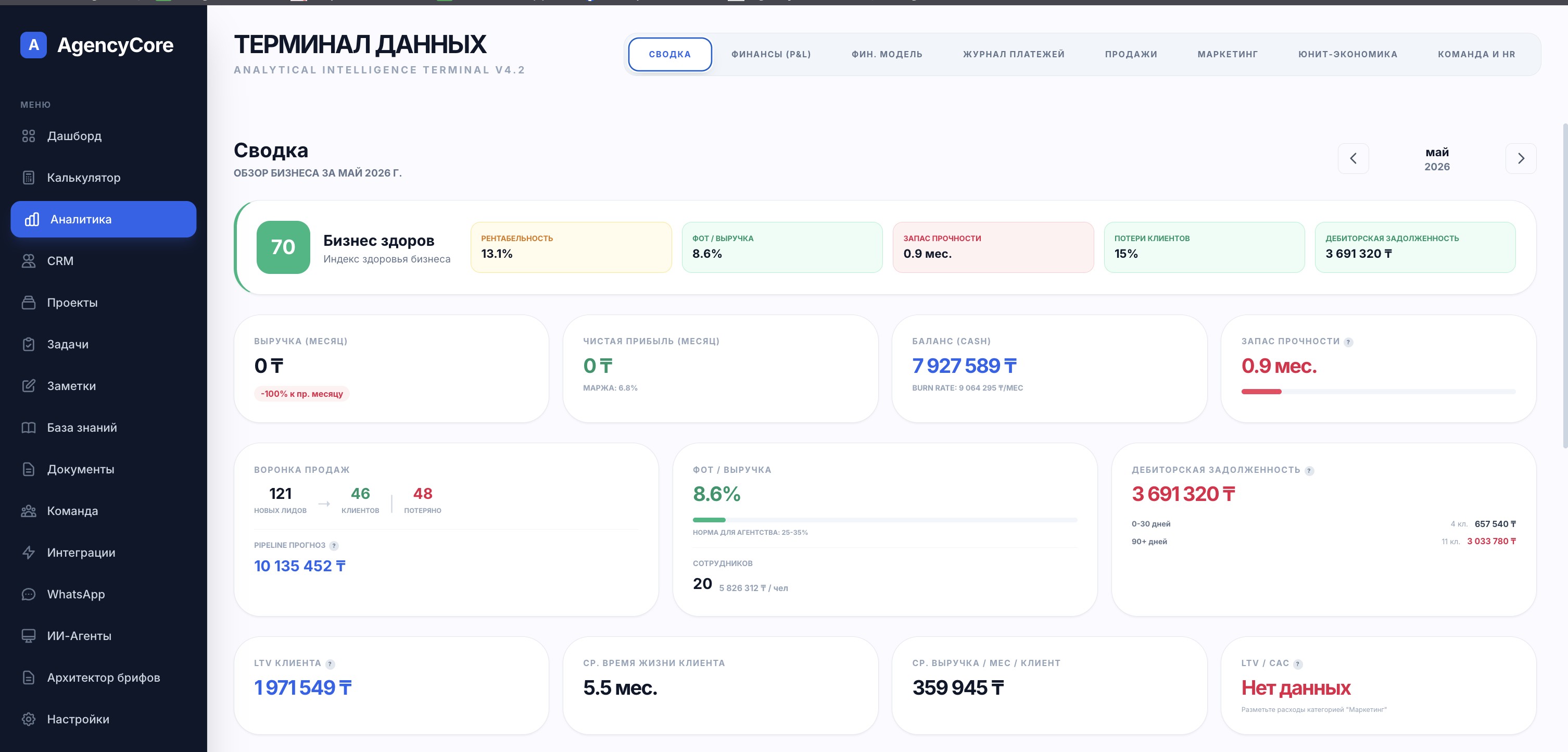Screen dimensions: 1568x752
Task: Open WhatsApp from the sidebar
Action: click(104, 594)
